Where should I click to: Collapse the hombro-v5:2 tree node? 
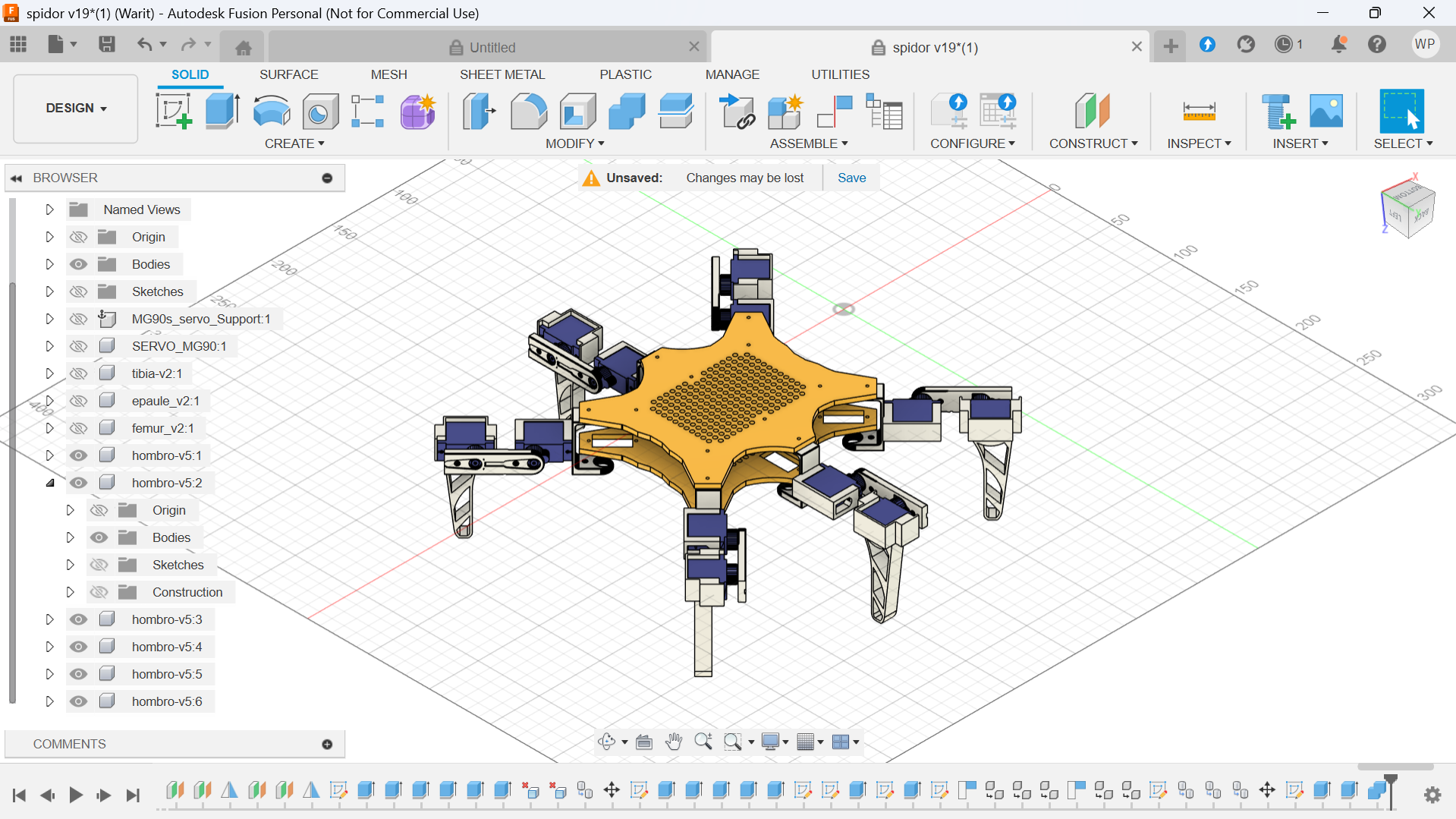tap(50, 483)
